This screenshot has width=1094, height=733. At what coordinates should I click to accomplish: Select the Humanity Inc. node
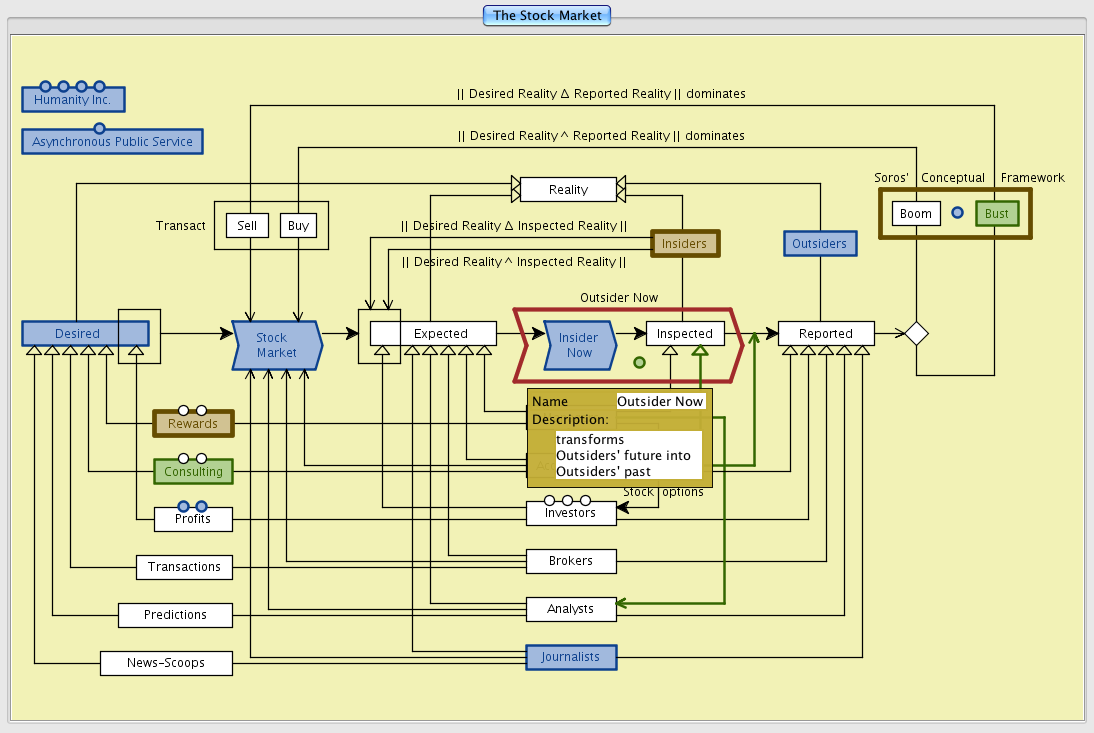coord(73,100)
